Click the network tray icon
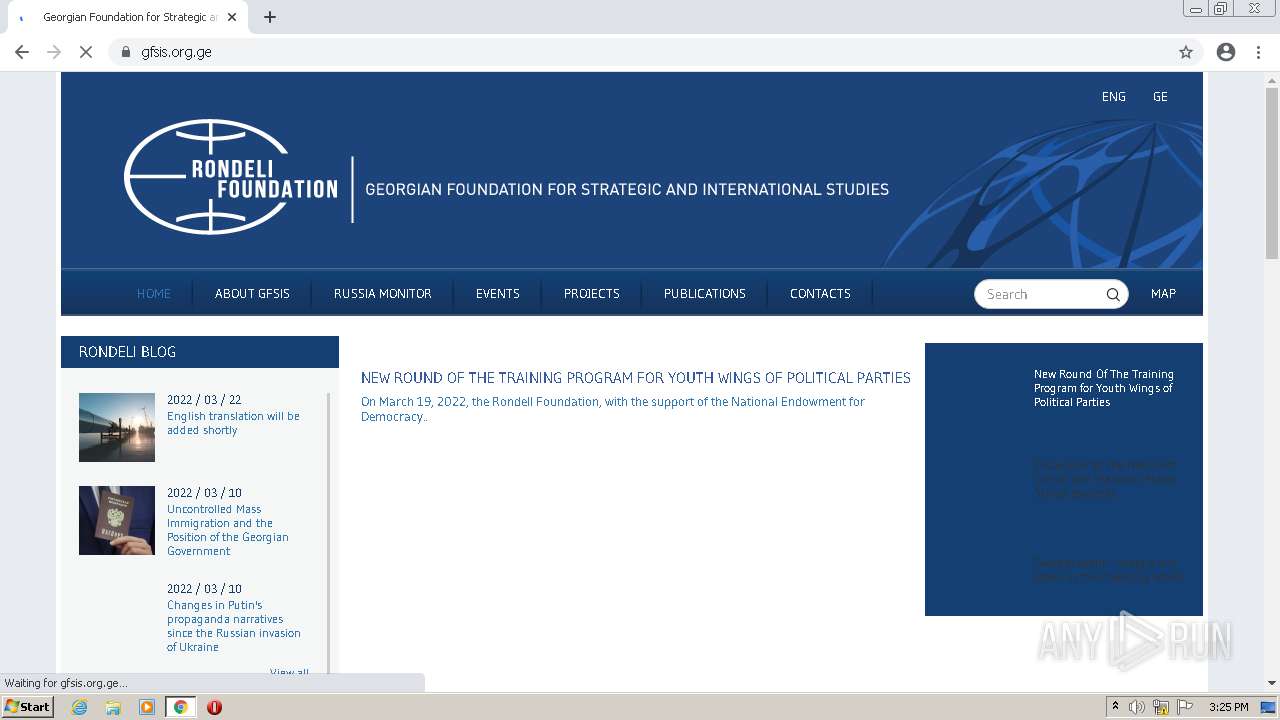This screenshot has height=720, width=1280. (x=1161, y=707)
